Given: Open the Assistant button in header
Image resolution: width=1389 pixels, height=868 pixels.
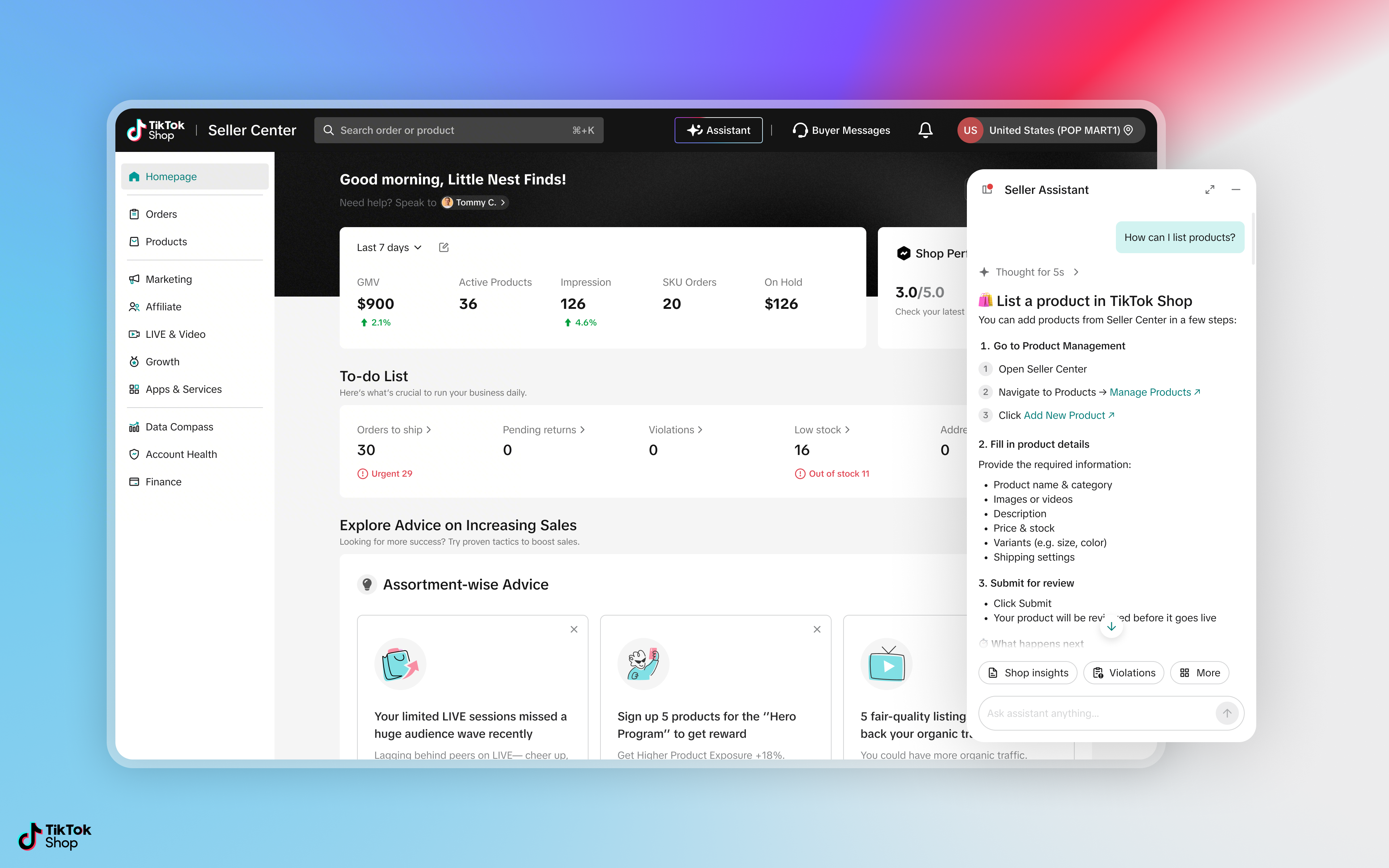Looking at the screenshot, I should (719, 130).
